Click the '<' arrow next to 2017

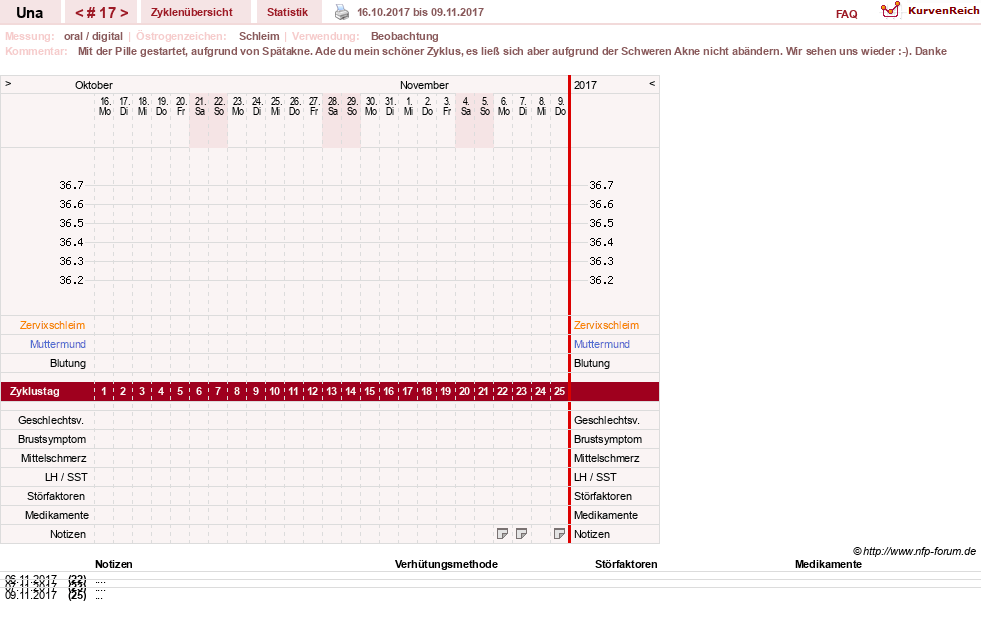[652, 83]
